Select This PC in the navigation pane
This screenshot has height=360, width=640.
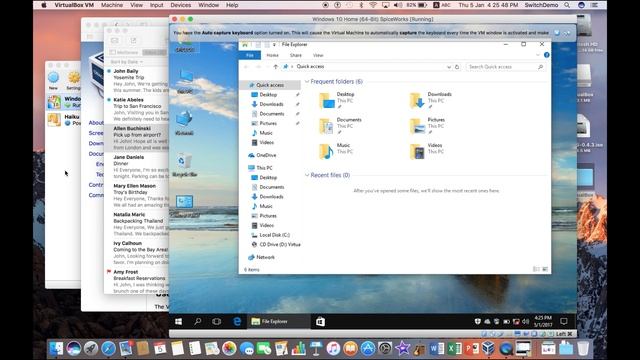click(264, 168)
